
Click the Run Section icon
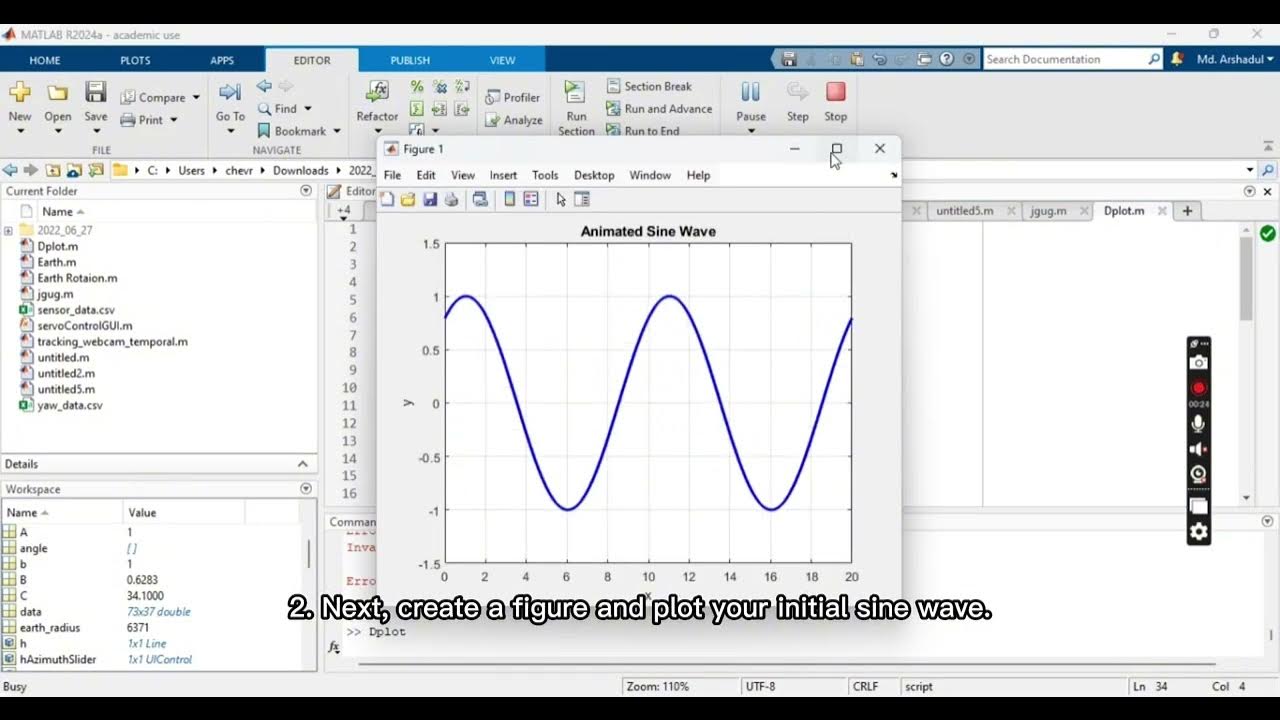click(x=575, y=93)
